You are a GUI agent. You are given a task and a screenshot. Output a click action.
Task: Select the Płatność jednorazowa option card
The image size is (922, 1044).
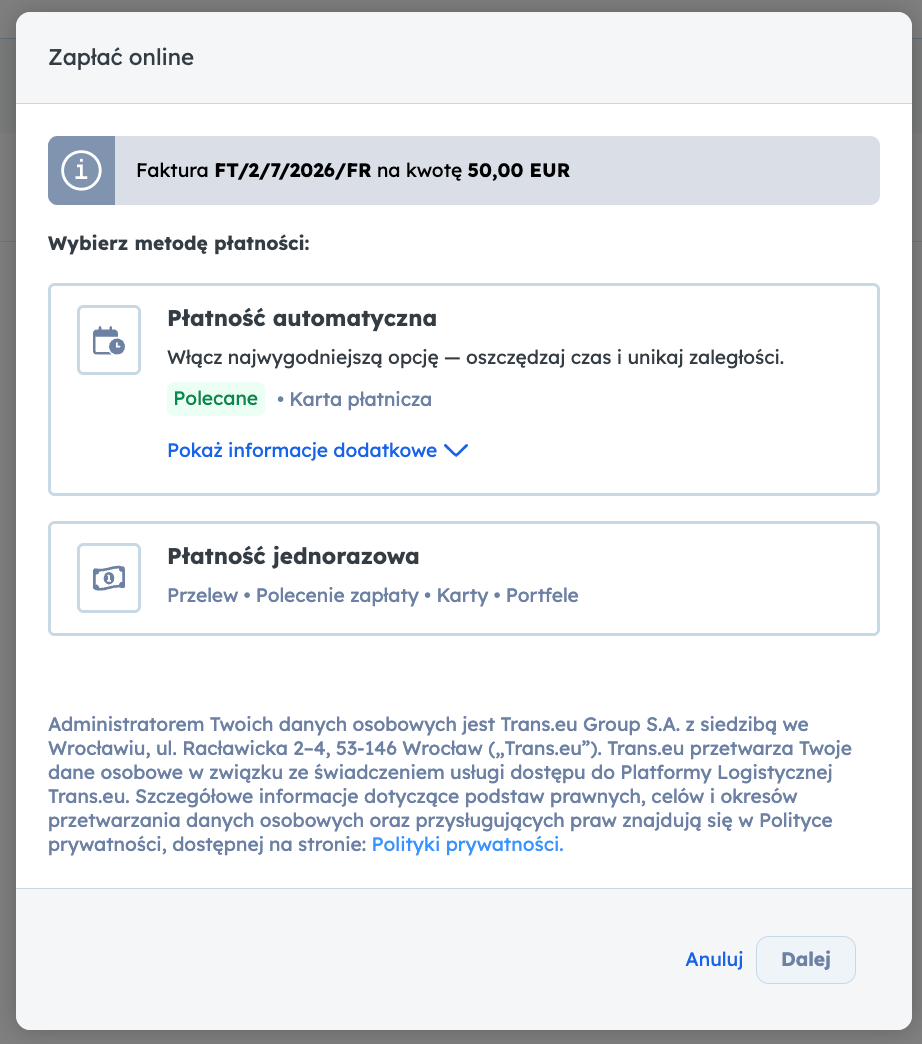pyautogui.click(x=464, y=579)
